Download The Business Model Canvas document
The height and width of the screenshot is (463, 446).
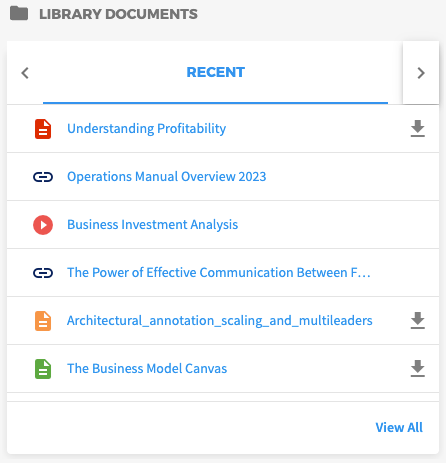[417, 369]
